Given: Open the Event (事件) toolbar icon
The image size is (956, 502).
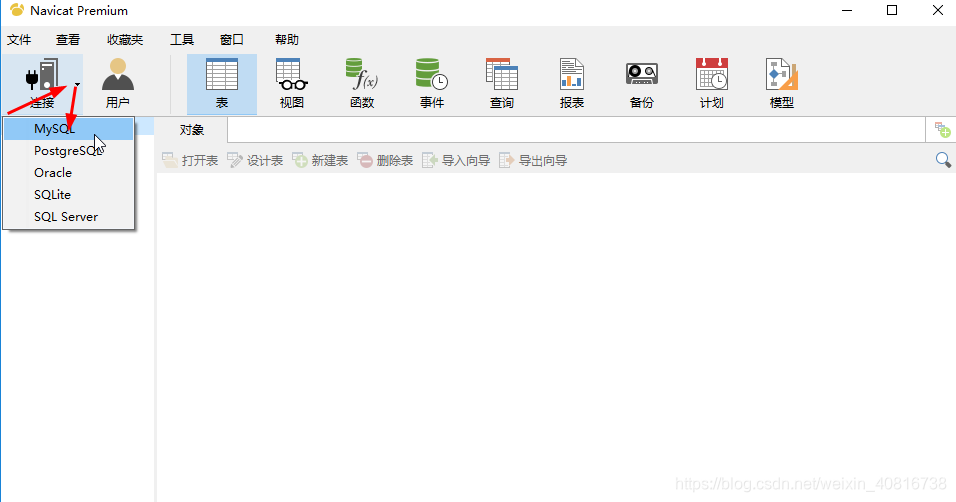Looking at the screenshot, I should click(432, 84).
